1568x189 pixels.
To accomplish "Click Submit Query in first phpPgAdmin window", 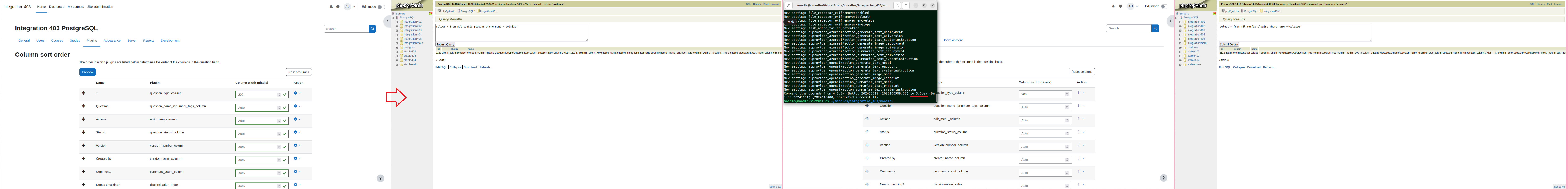I will coord(445,44).
